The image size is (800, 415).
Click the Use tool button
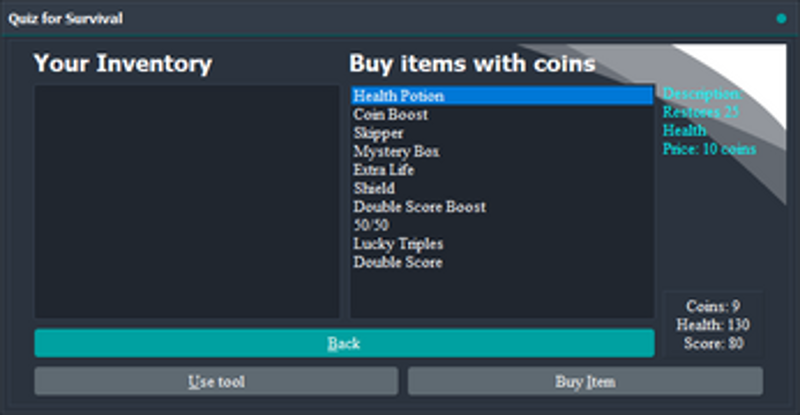pos(216,381)
